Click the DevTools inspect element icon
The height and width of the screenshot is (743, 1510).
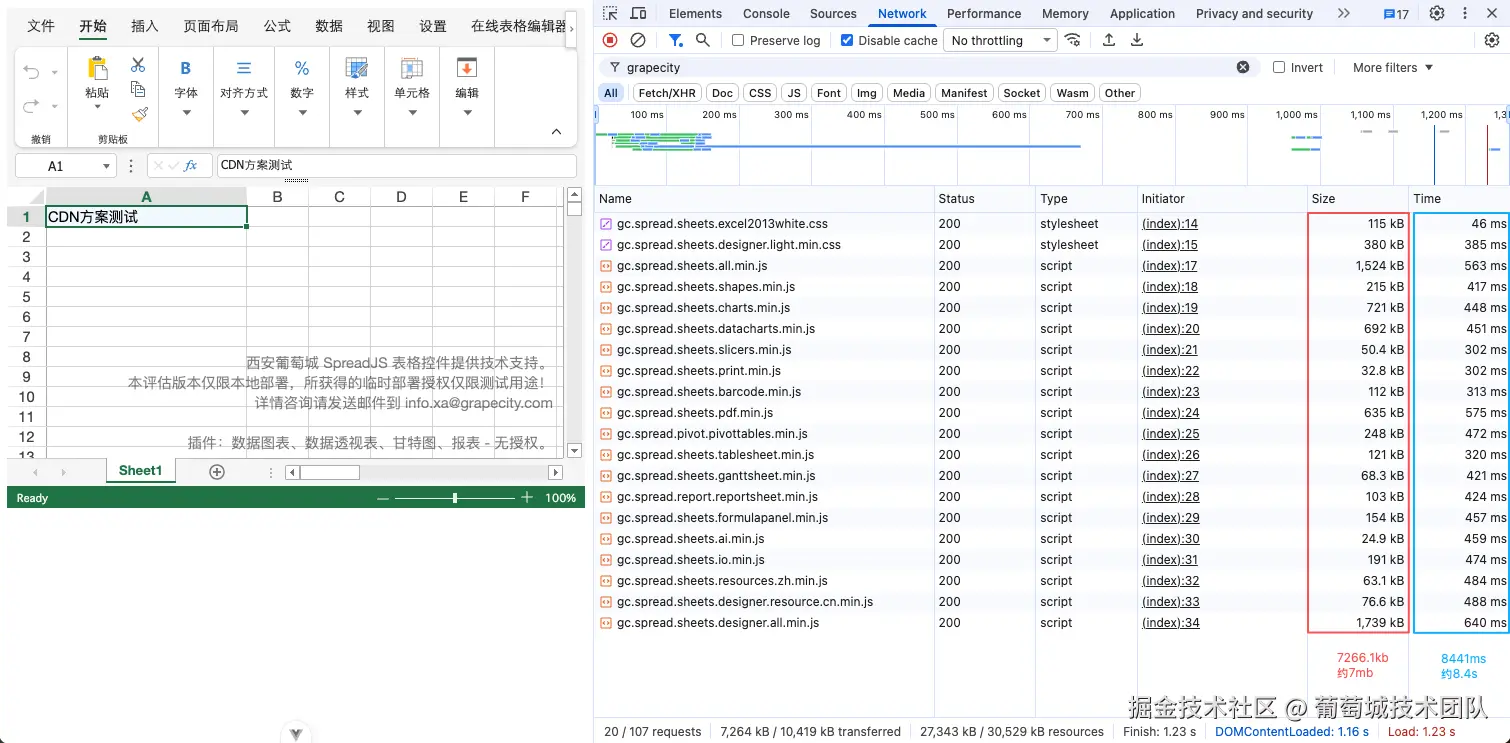click(x=610, y=13)
